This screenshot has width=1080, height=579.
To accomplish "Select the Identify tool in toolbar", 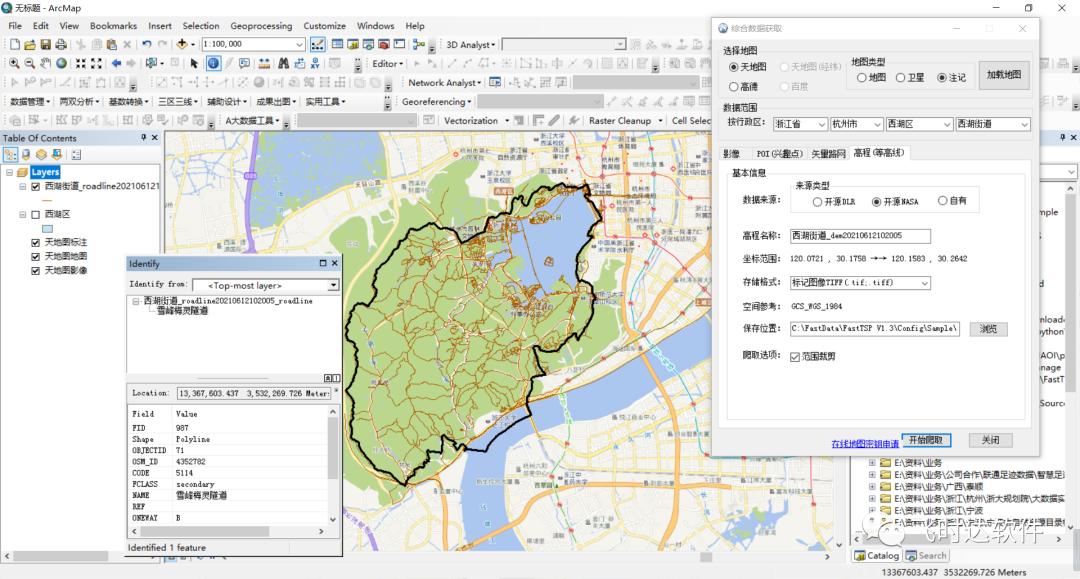I will tap(213, 63).
